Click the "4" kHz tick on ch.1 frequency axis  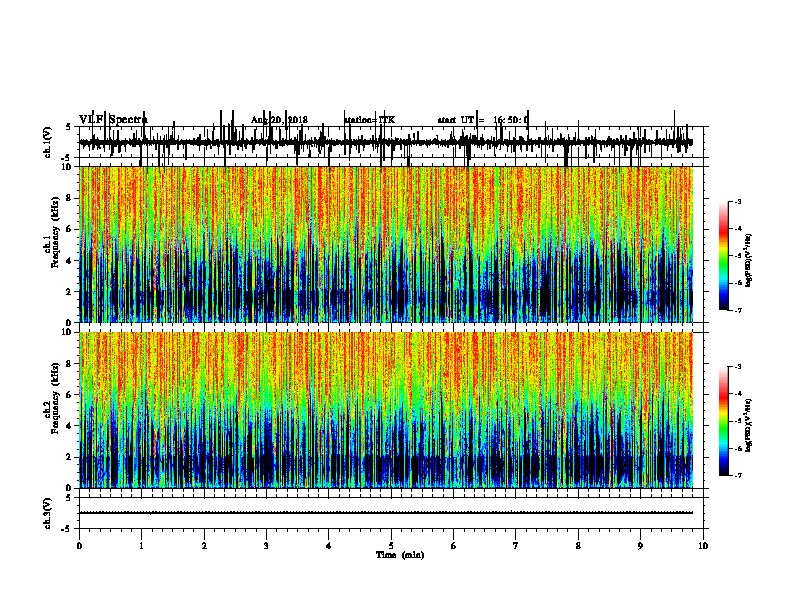[70, 261]
